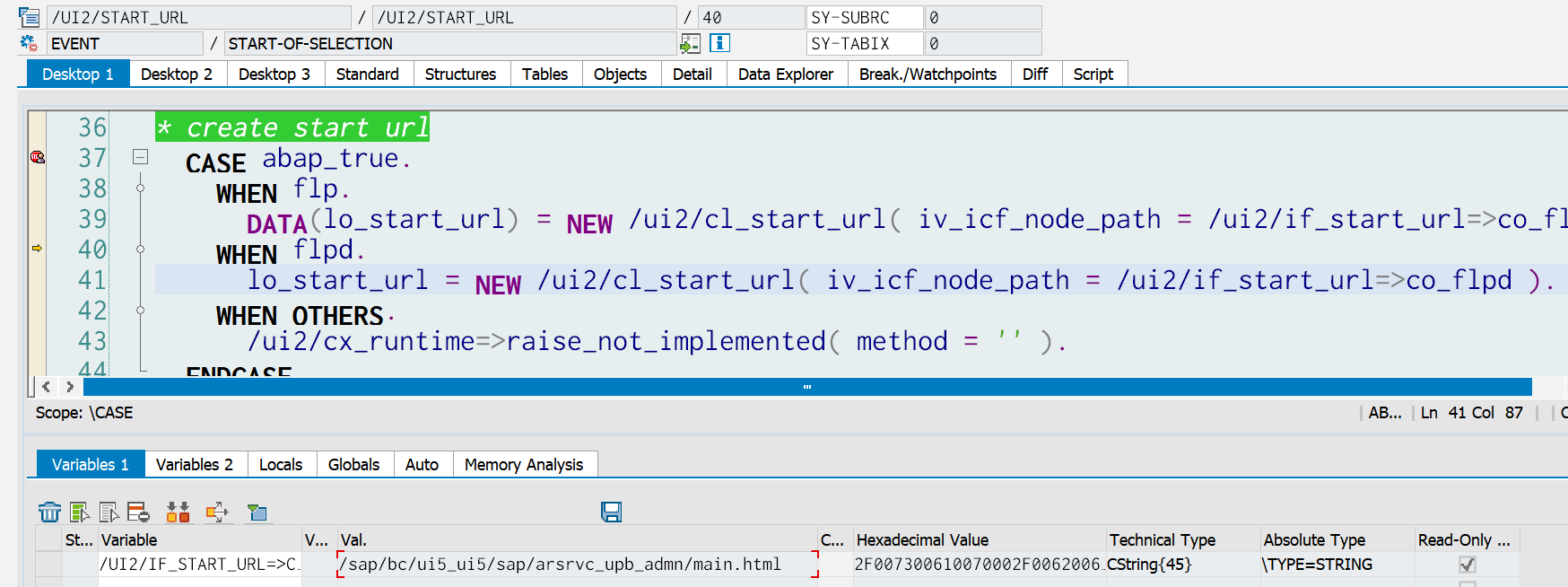
Task: Click the START-OF-SELECTION field
Action: pos(449,43)
